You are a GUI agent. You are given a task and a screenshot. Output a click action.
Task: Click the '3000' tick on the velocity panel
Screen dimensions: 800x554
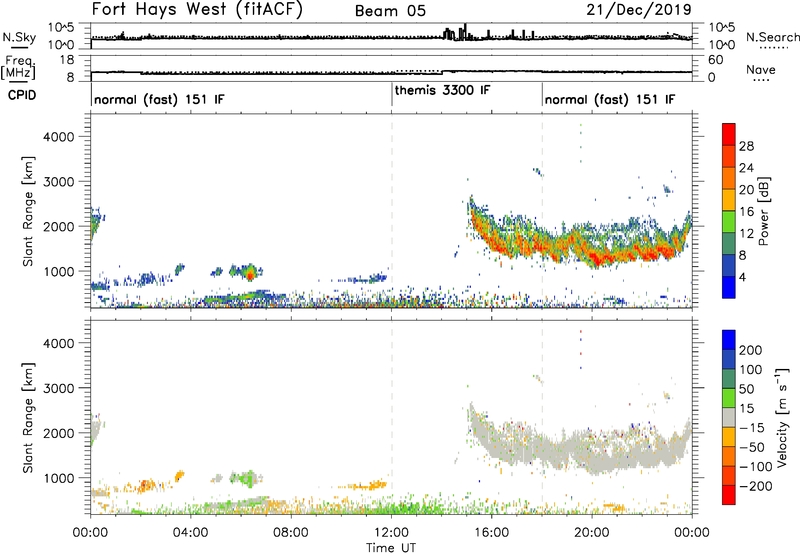click(59, 388)
